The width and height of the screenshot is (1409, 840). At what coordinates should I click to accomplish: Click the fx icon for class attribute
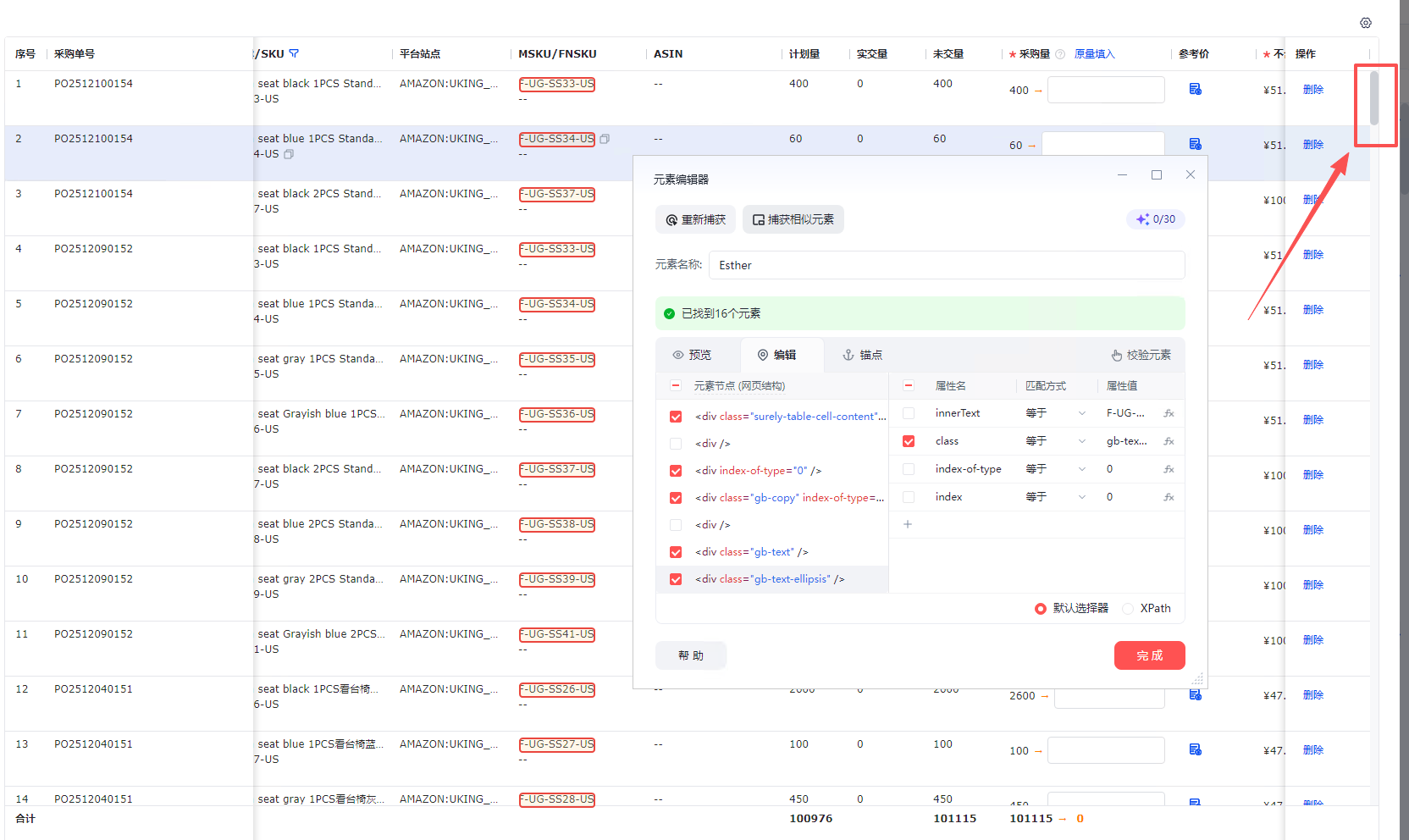pos(1169,441)
